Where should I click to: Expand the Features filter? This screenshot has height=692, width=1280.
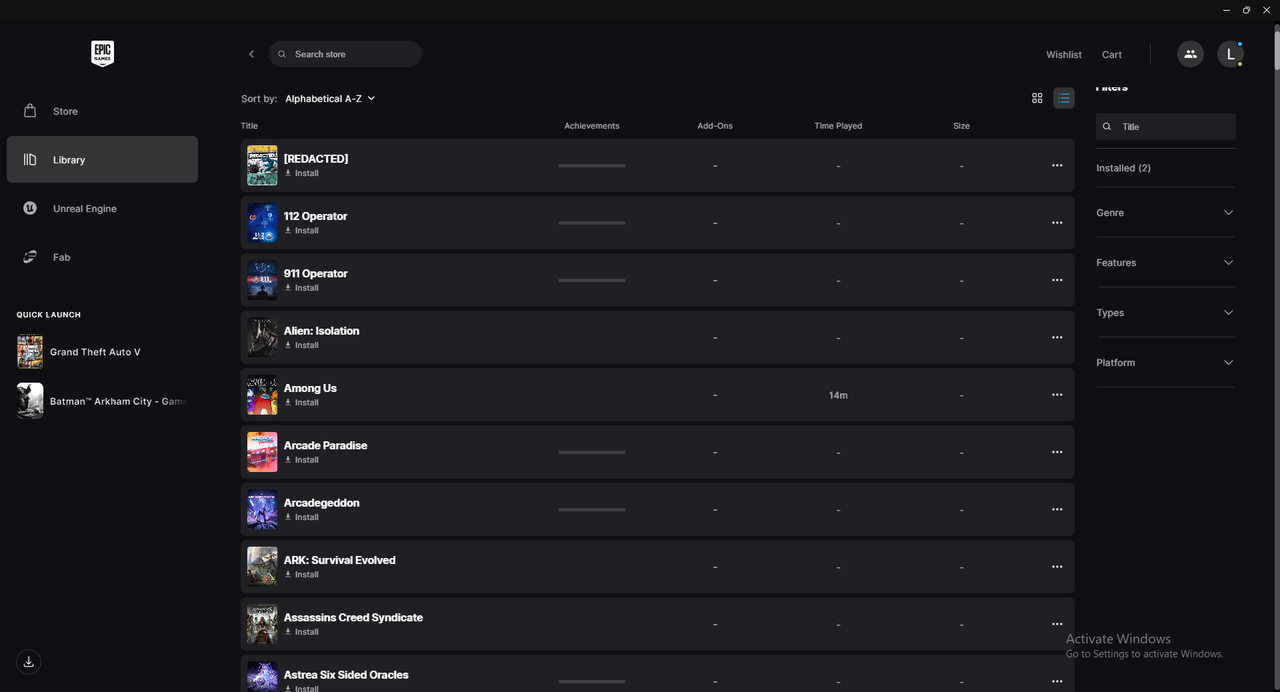coord(1165,262)
